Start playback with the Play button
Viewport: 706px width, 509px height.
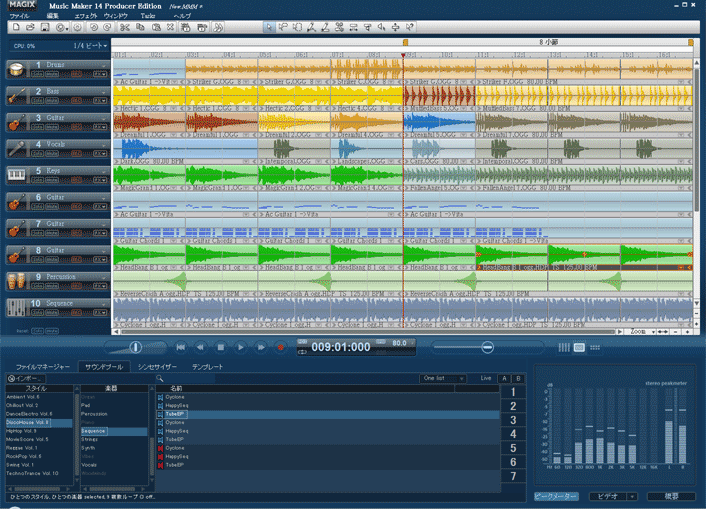point(240,347)
